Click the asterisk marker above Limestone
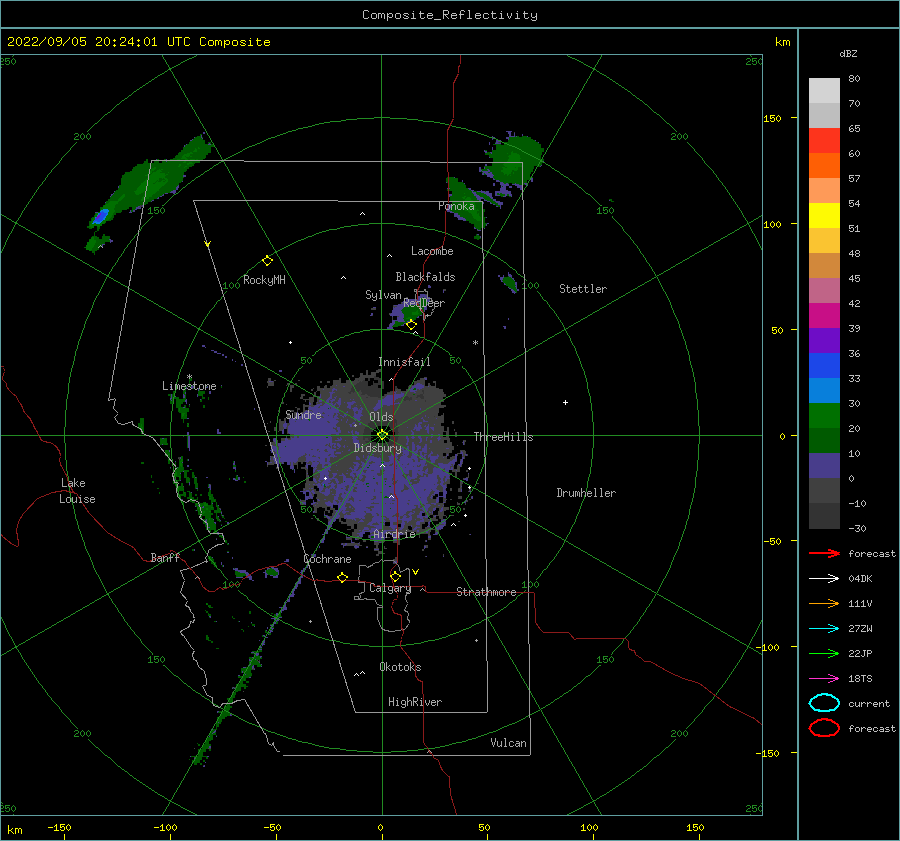900x841 pixels. 189,378
